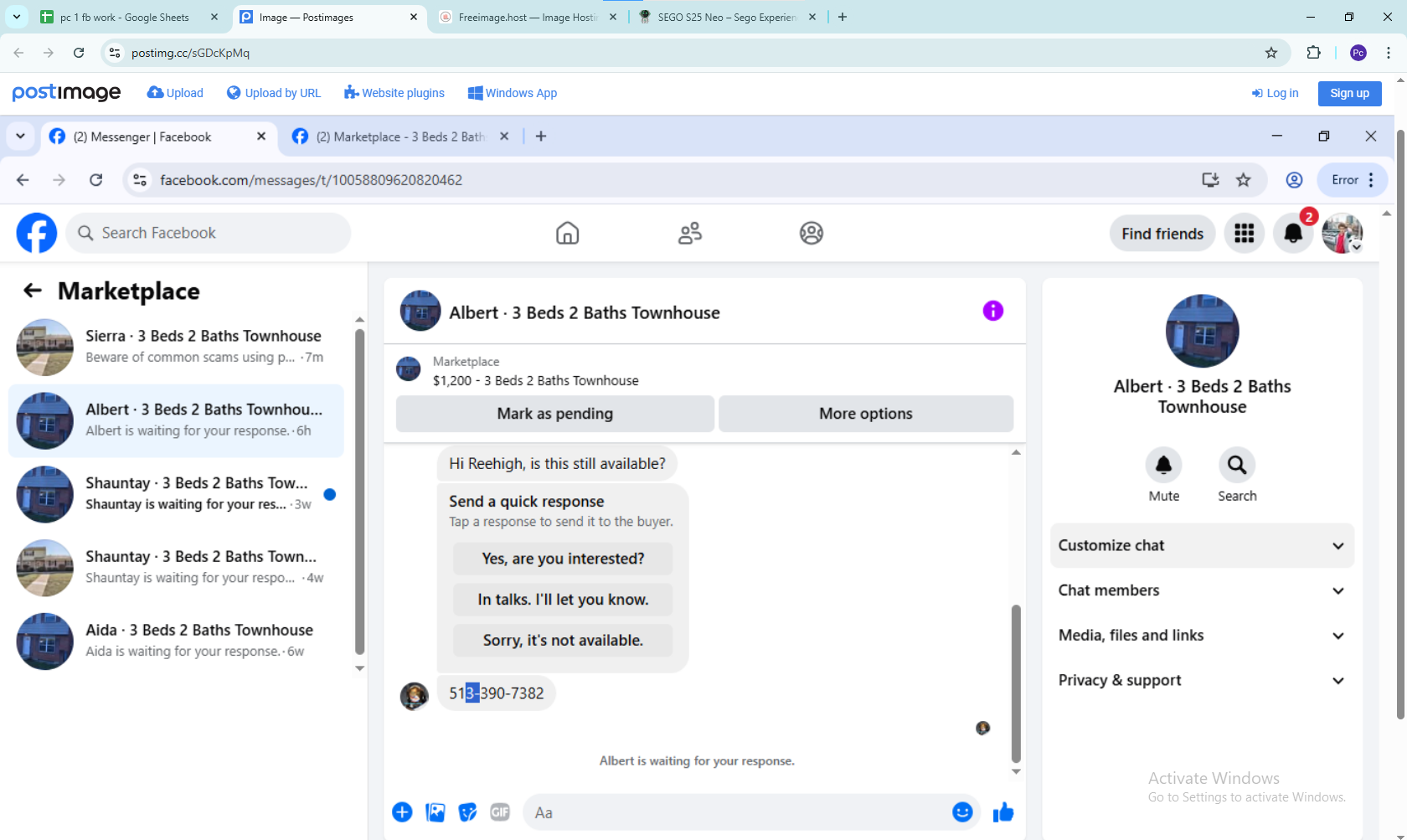Open postimage Upload link
Viewport: 1407px width, 840px height.
[x=175, y=93]
